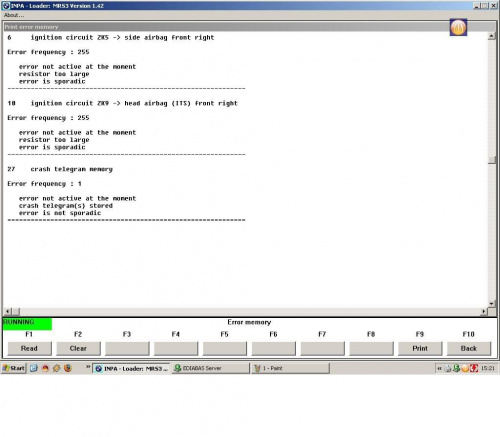Open the Windows Start button
The height and width of the screenshot is (437, 500).
click(x=14, y=368)
